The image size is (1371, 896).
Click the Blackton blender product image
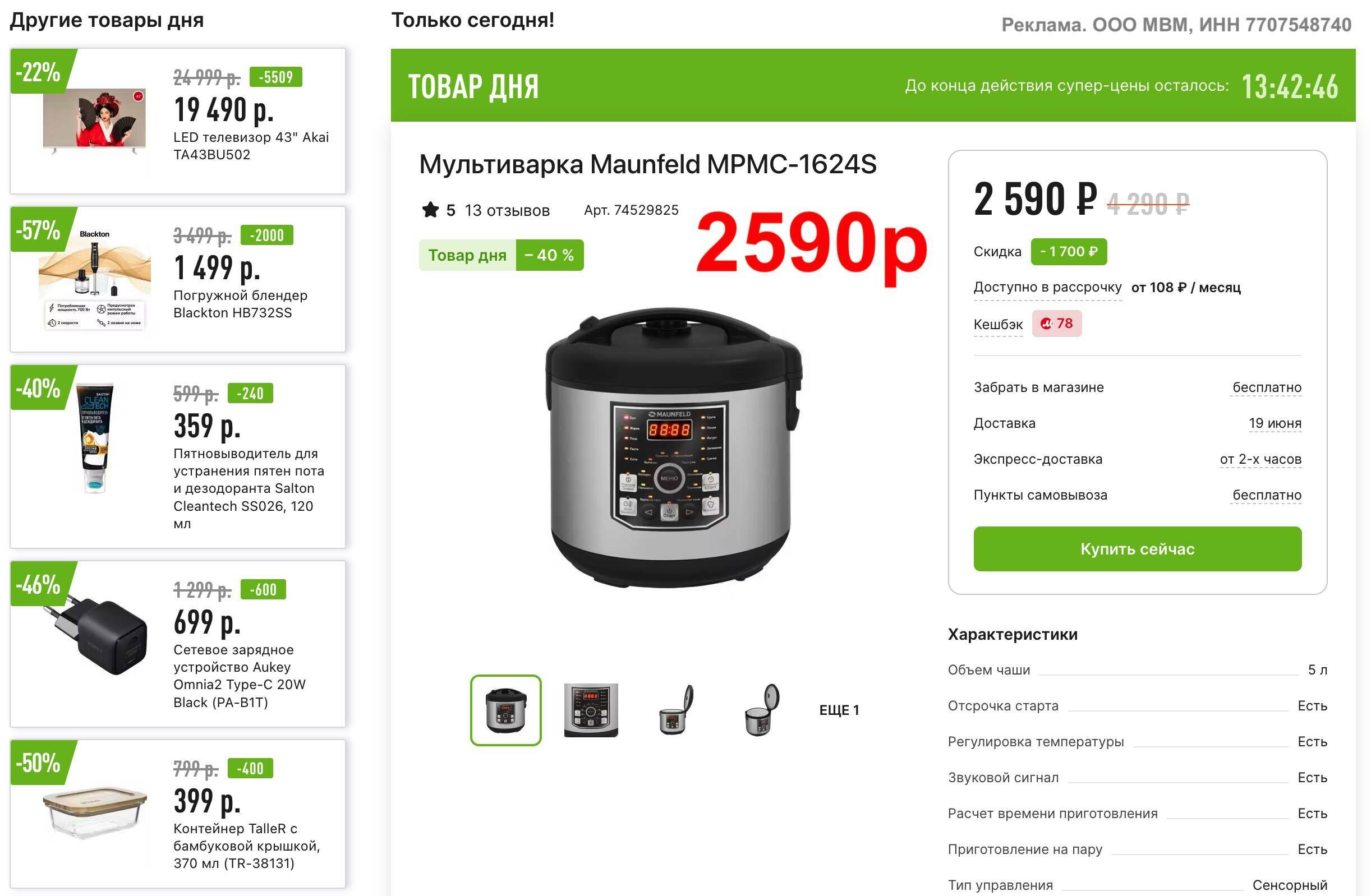pyautogui.click(x=94, y=279)
